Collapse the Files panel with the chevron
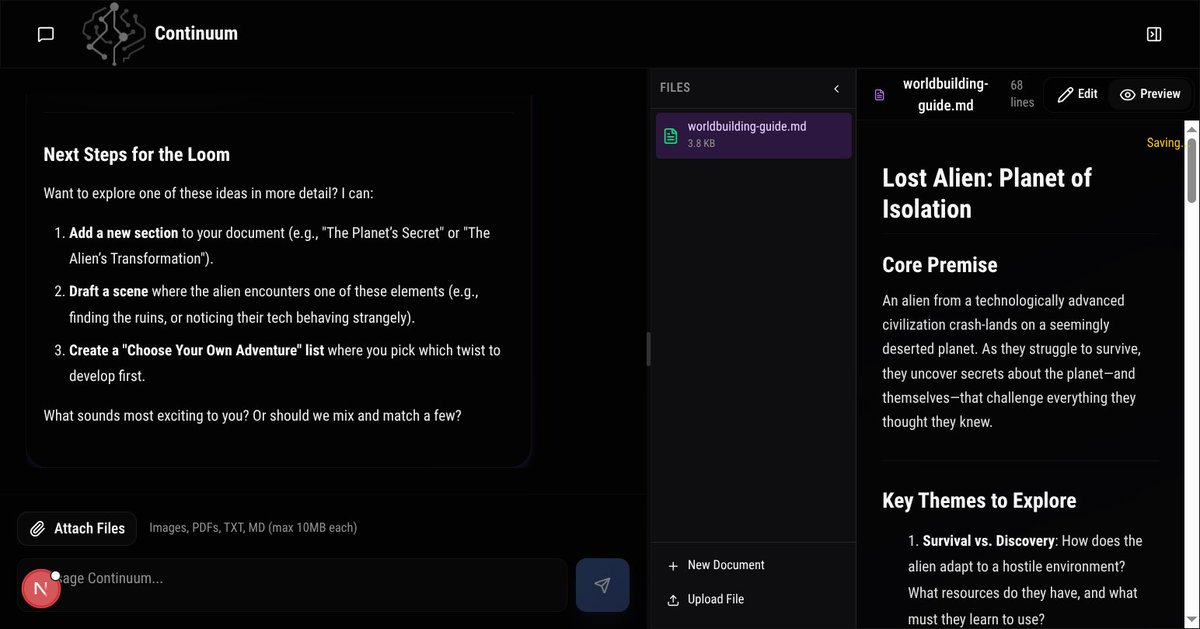 click(837, 88)
